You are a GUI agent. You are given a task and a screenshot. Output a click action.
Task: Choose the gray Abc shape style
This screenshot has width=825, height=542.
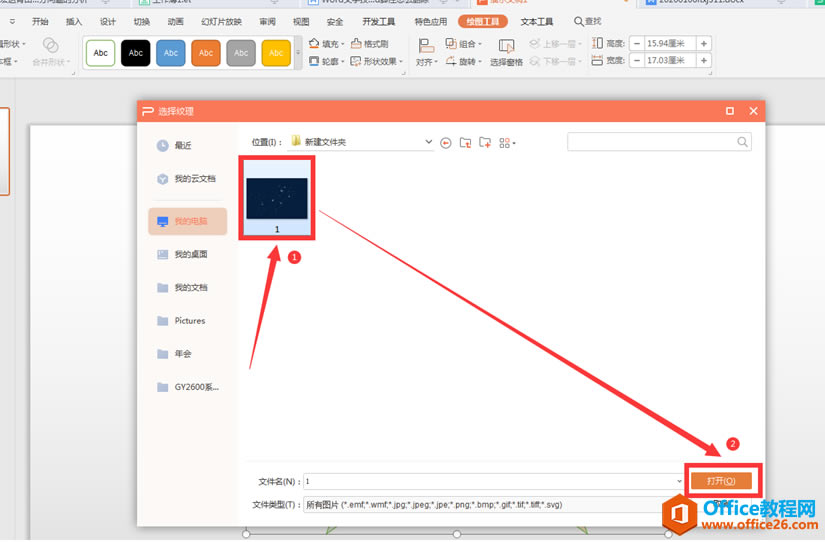click(241, 53)
